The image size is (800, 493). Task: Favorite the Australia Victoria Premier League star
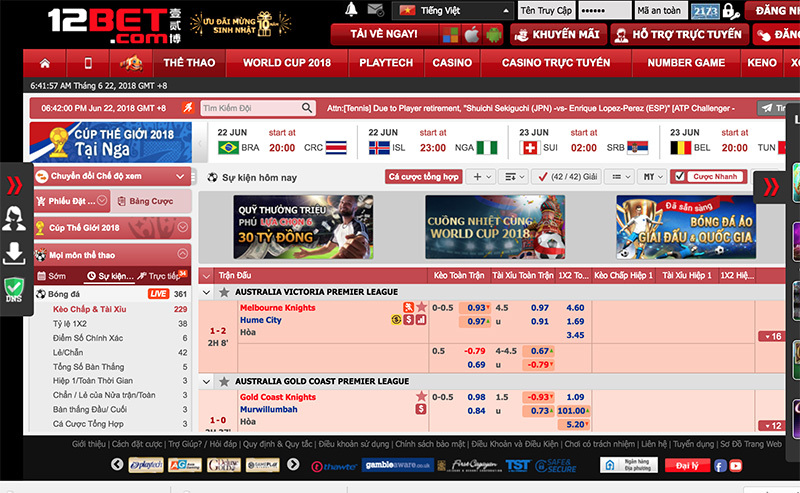click(224, 293)
